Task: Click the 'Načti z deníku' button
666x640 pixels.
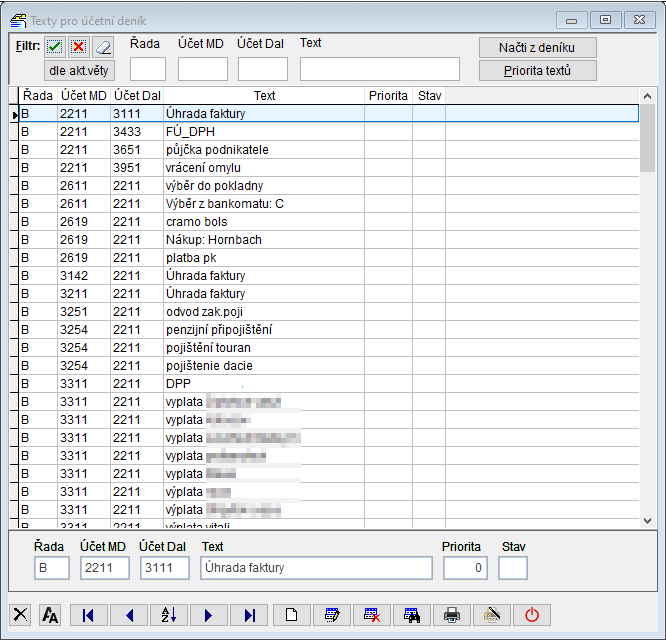Action: click(537, 48)
